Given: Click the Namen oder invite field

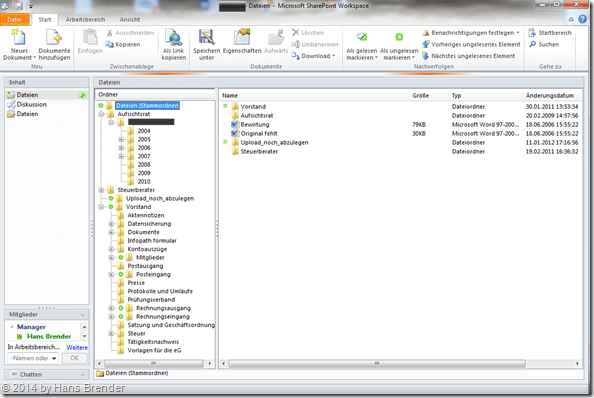Looking at the screenshot, I should [x=33, y=358].
